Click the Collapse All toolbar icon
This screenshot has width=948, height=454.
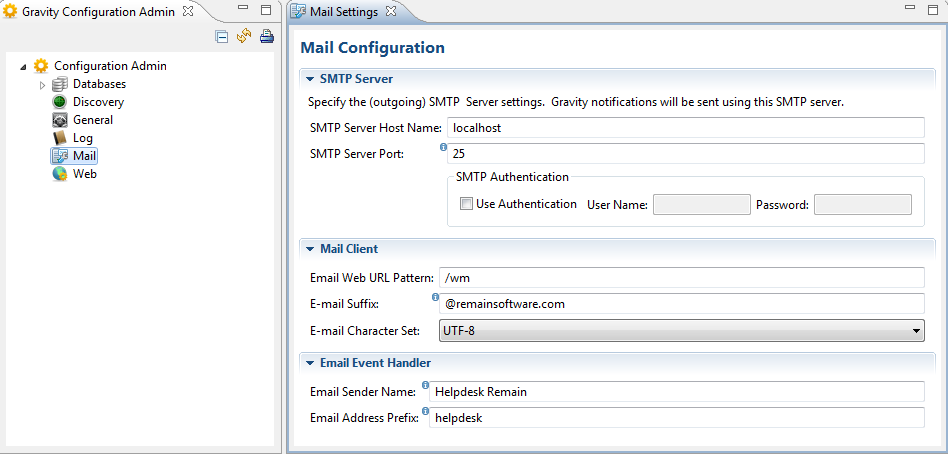222,37
